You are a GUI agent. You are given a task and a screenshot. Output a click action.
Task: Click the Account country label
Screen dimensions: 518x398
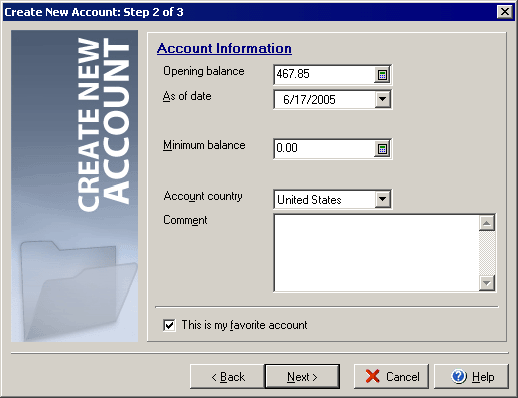point(203,196)
